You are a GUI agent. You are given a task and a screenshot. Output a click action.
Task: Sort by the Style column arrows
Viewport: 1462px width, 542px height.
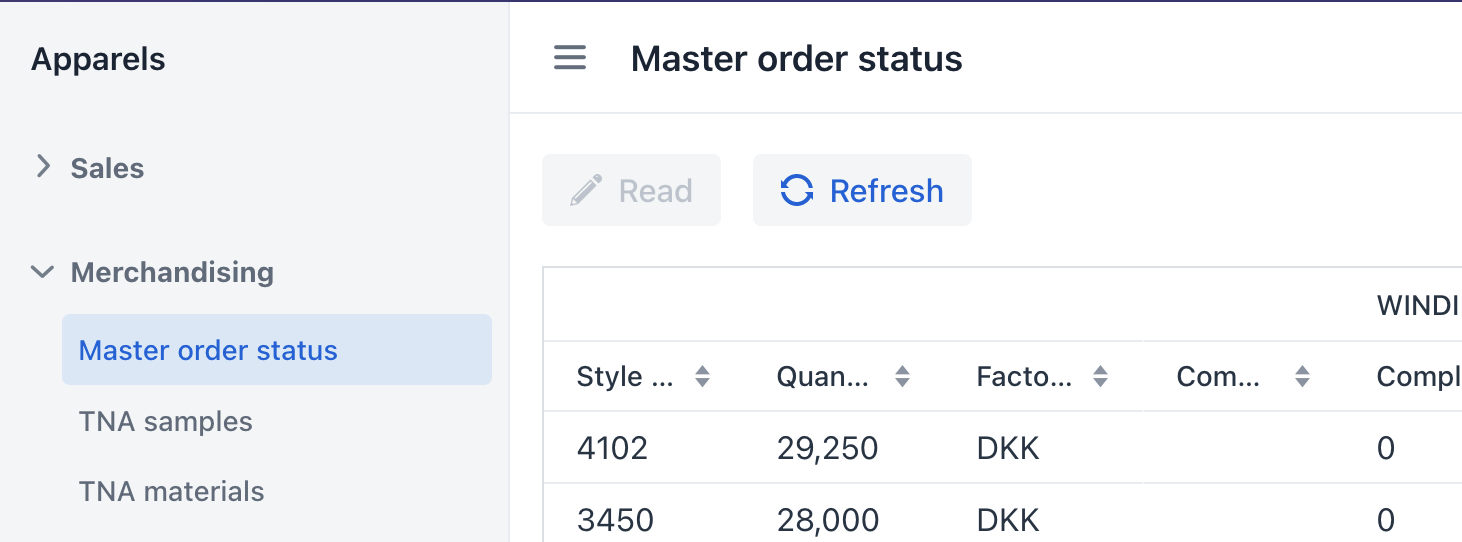coord(703,376)
